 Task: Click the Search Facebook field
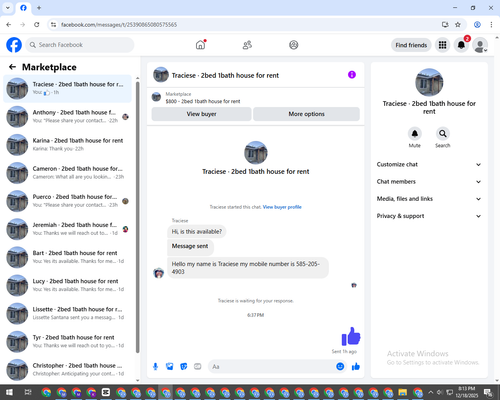80,45
